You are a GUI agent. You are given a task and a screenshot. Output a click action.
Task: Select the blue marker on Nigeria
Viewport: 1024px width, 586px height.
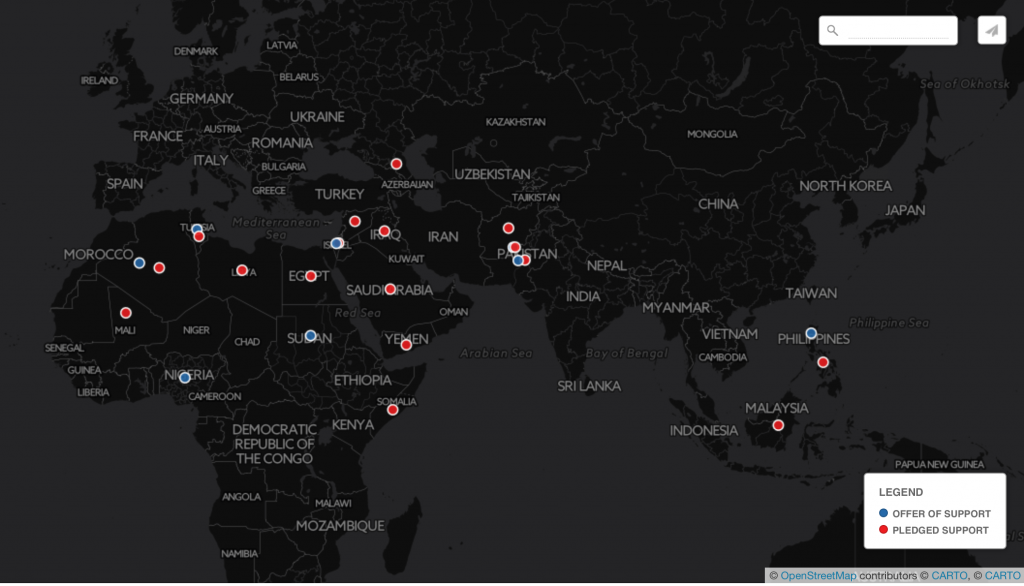[185, 378]
